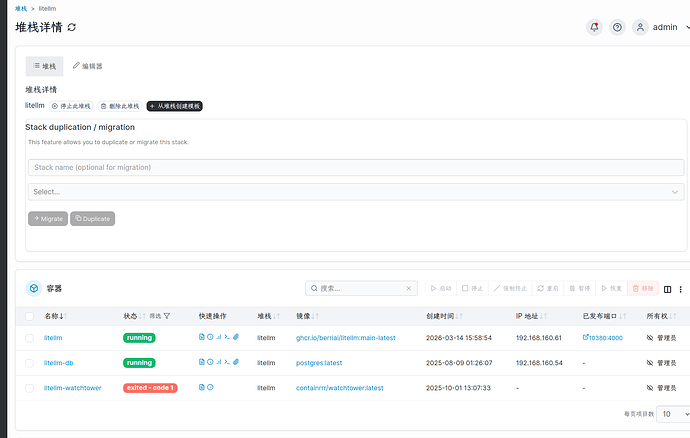Switch to the 堆栈 tab

click(44, 66)
